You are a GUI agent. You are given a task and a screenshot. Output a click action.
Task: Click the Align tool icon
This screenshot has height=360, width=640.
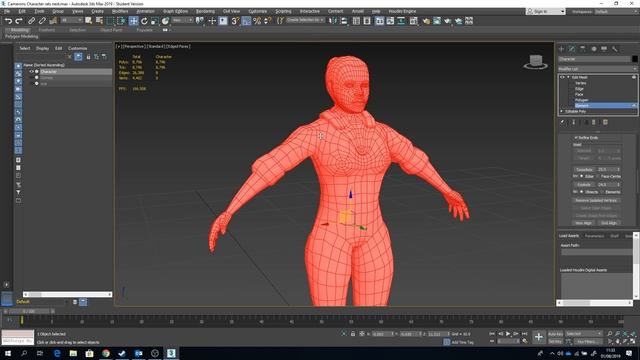pos(344,21)
